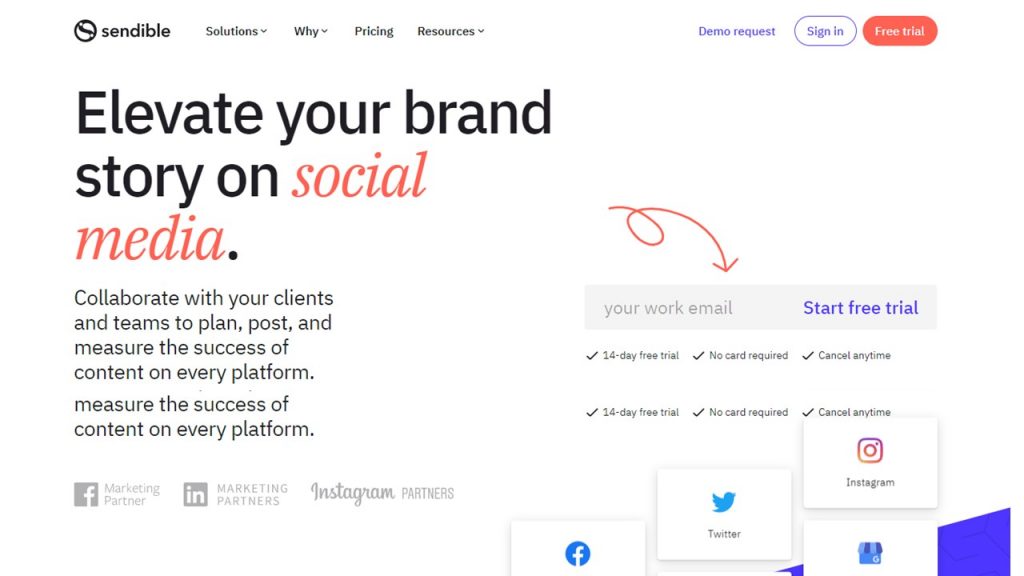Click the Facebook Marketing Partner badge
The height and width of the screenshot is (576, 1024).
coord(117,494)
